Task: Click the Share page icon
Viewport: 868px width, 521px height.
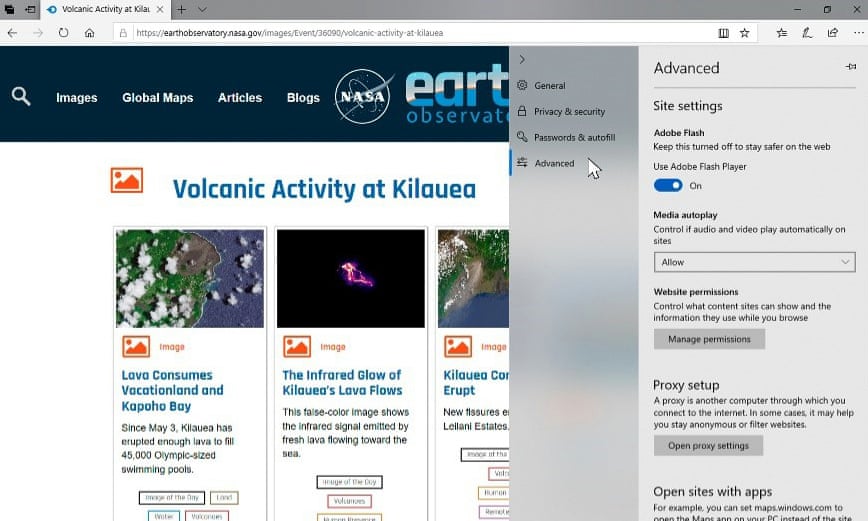Action: tap(833, 33)
